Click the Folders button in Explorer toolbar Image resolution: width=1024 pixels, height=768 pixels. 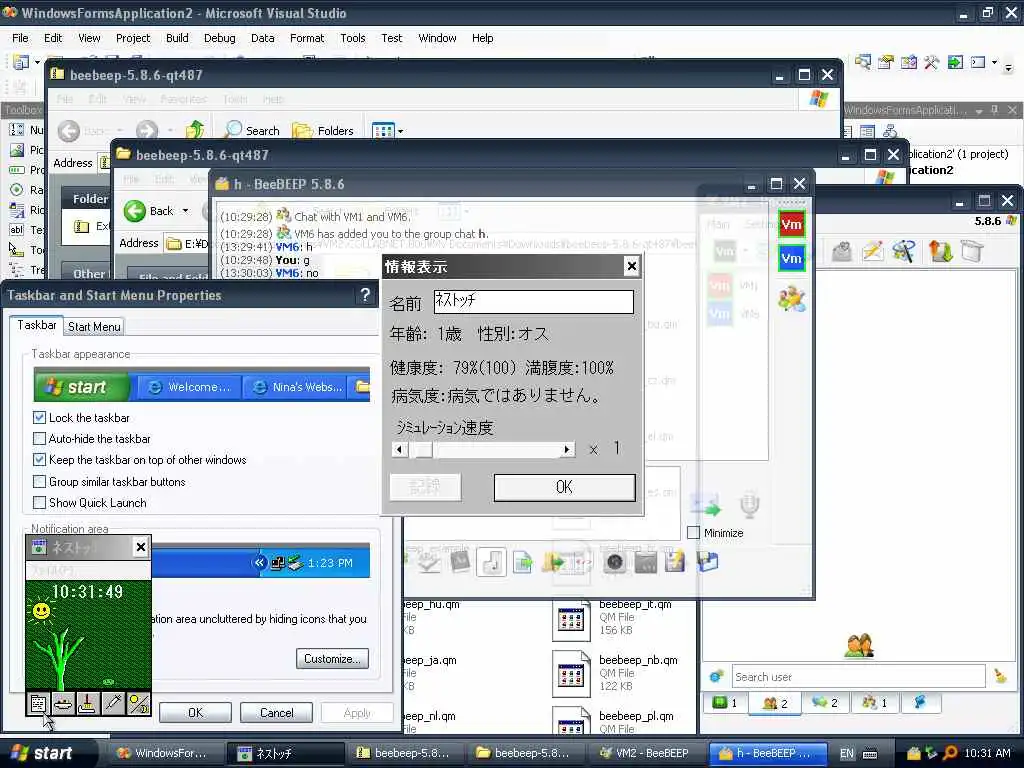coord(323,131)
